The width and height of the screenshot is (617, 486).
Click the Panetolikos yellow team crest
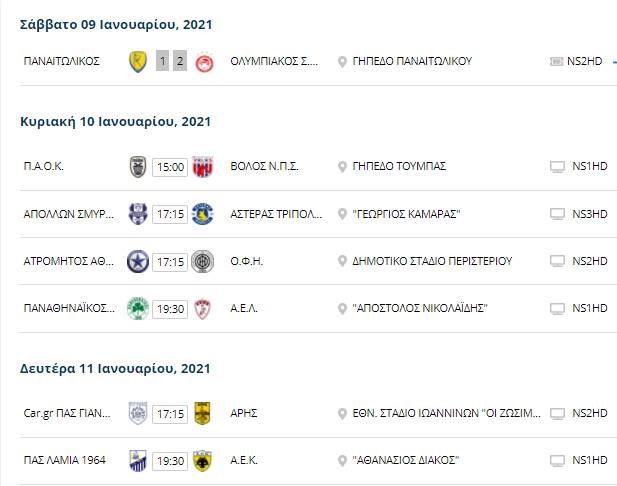[x=138, y=61]
